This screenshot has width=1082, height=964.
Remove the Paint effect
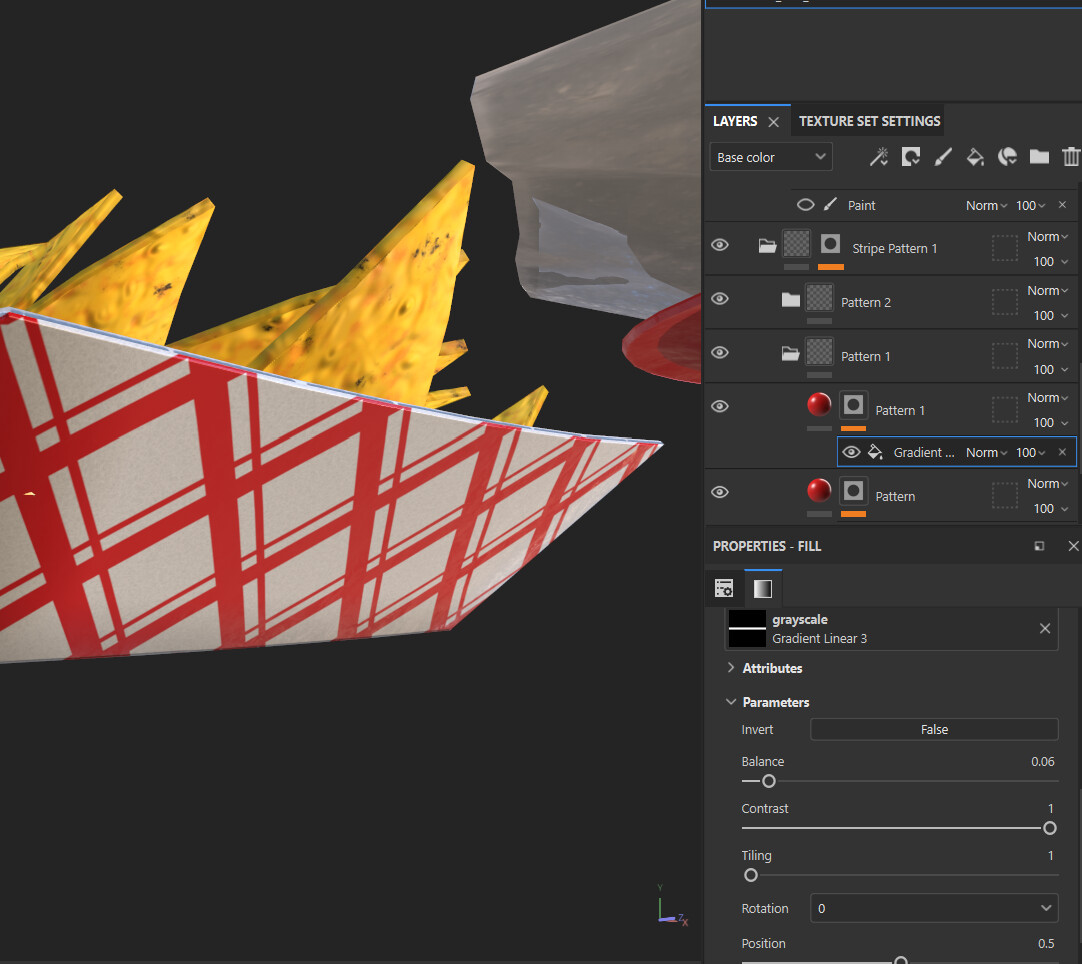(1062, 204)
